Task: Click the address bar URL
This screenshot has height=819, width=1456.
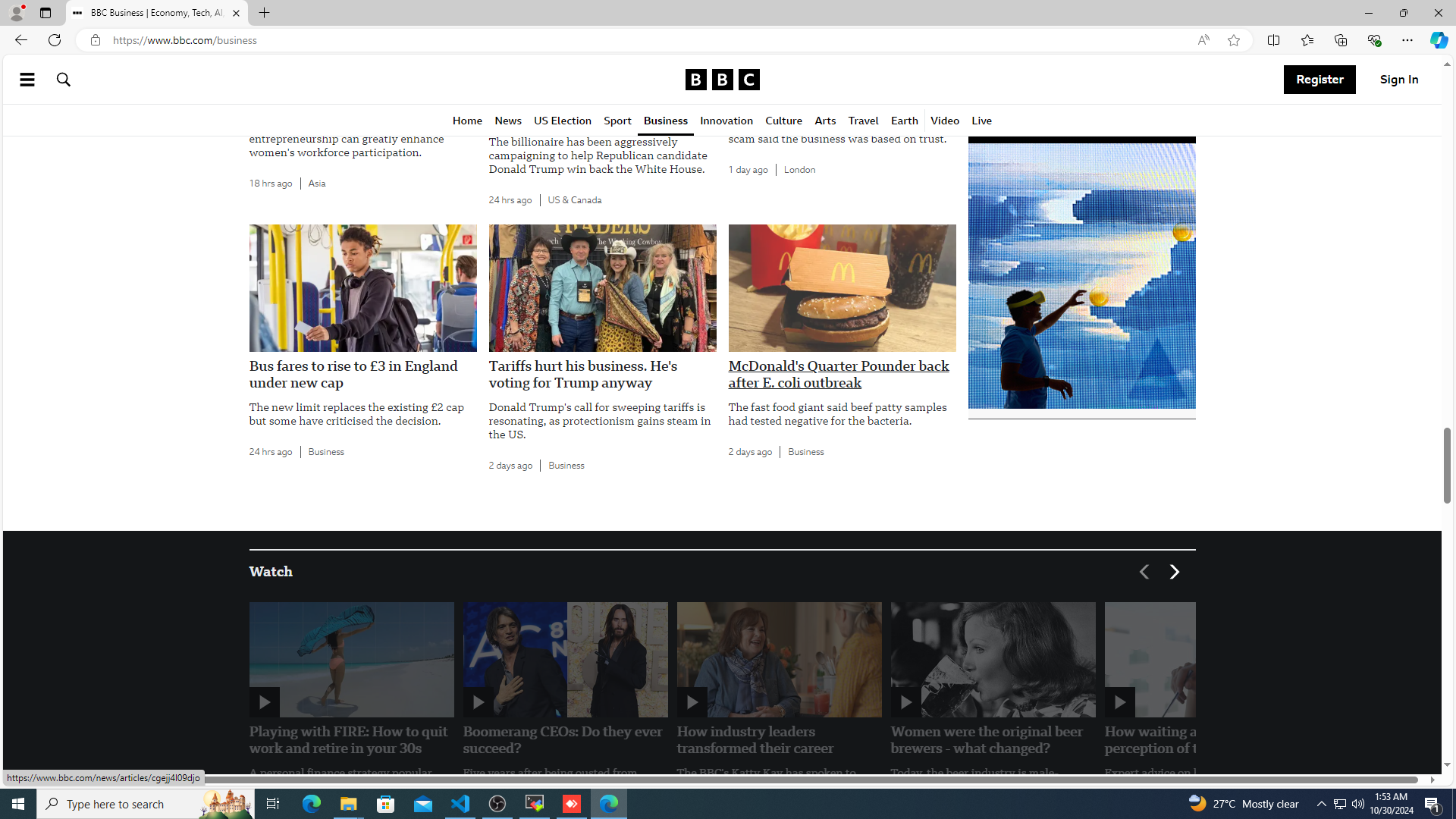Action: 185,40
